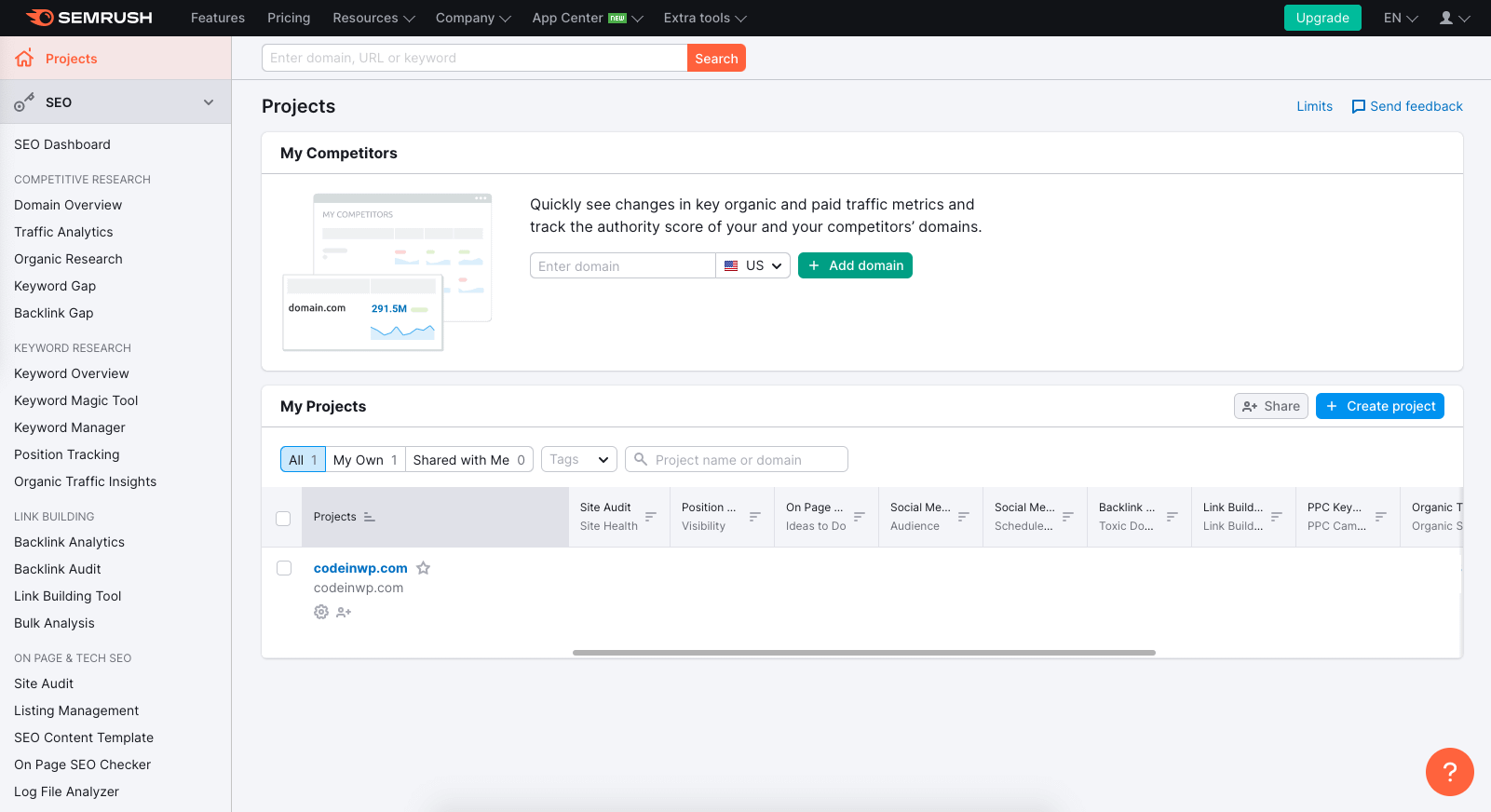Open the Tags filter dropdown
The image size is (1491, 812).
pos(579,459)
